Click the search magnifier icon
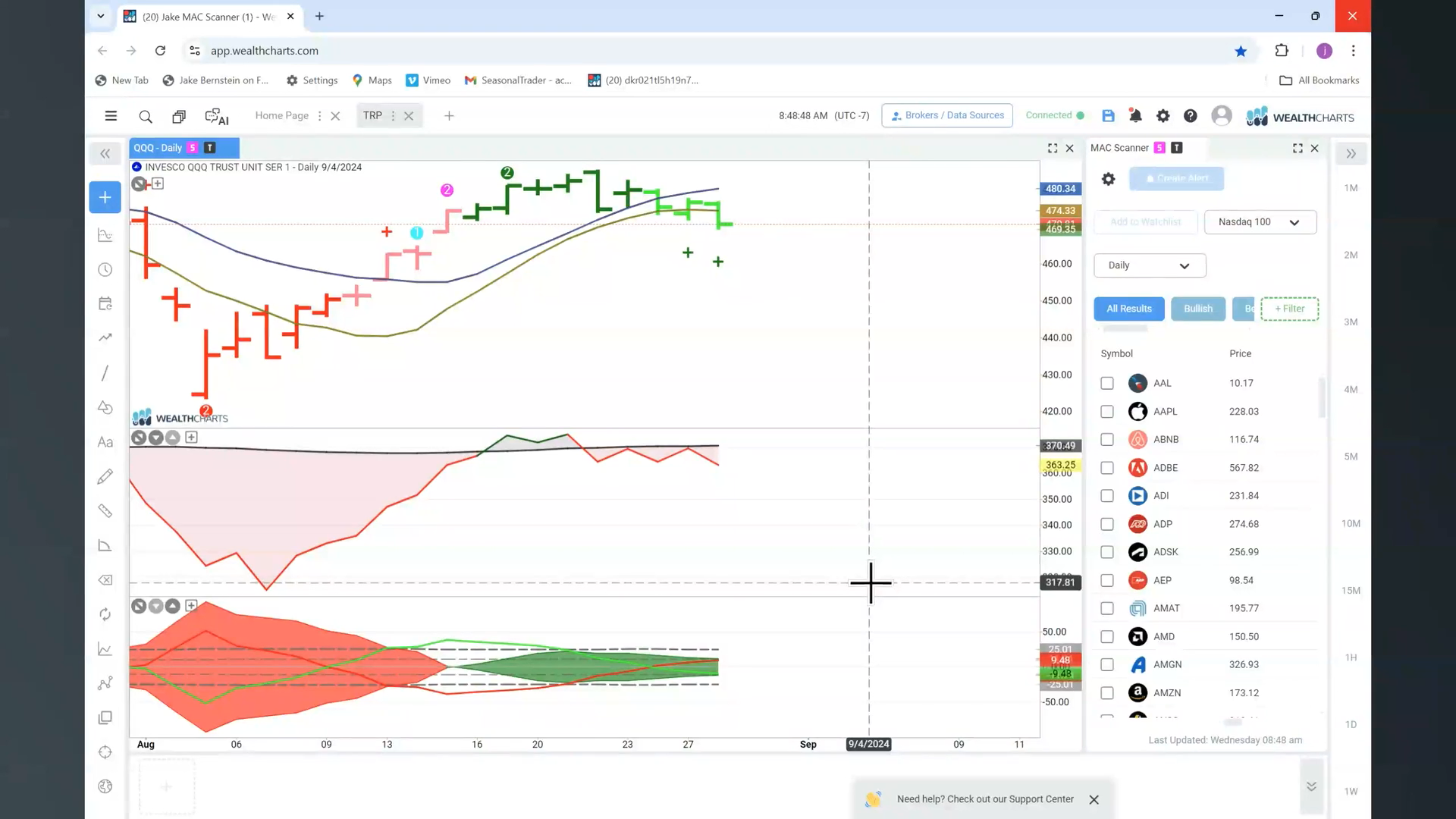 click(x=146, y=116)
